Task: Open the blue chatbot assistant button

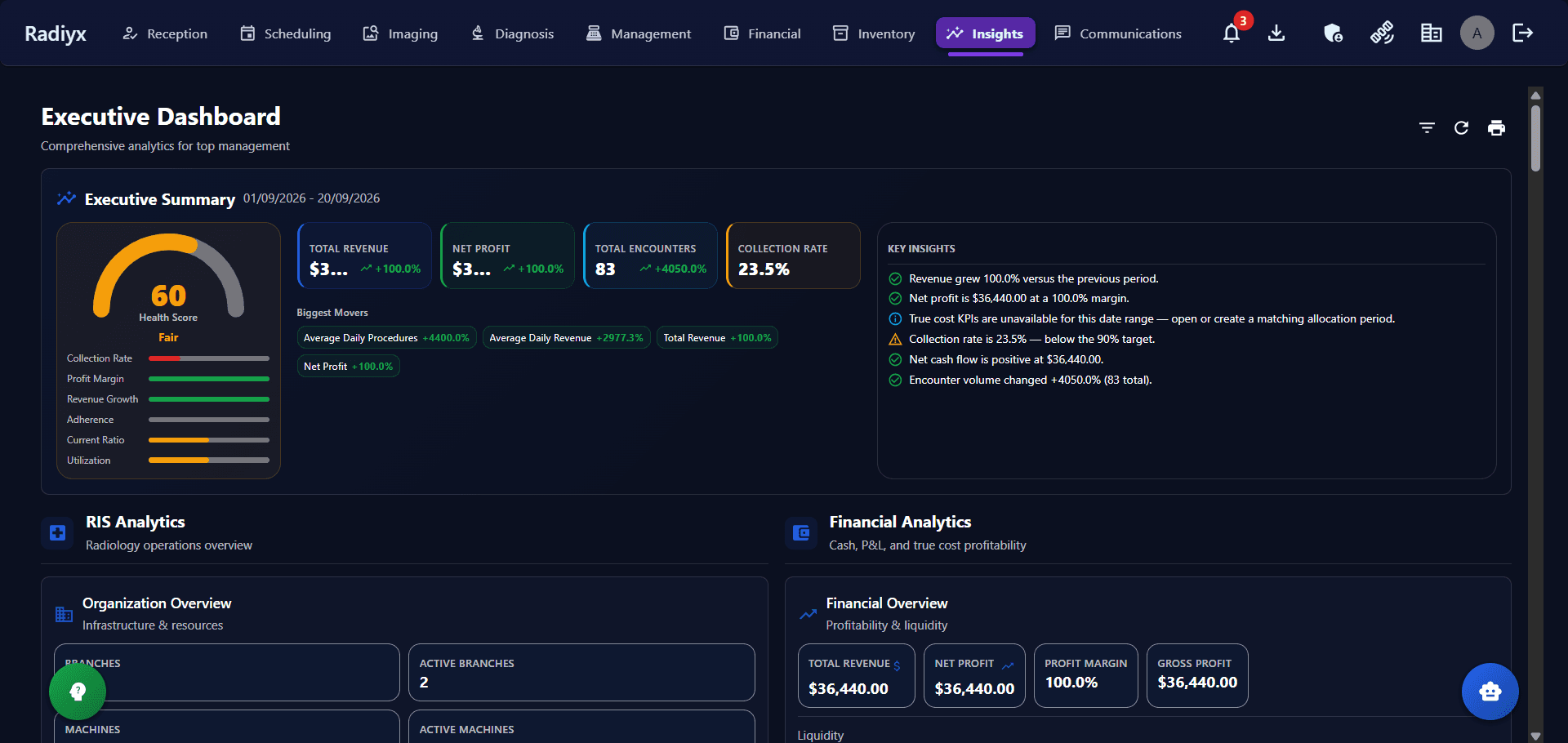Action: [x=1490, y=692]
